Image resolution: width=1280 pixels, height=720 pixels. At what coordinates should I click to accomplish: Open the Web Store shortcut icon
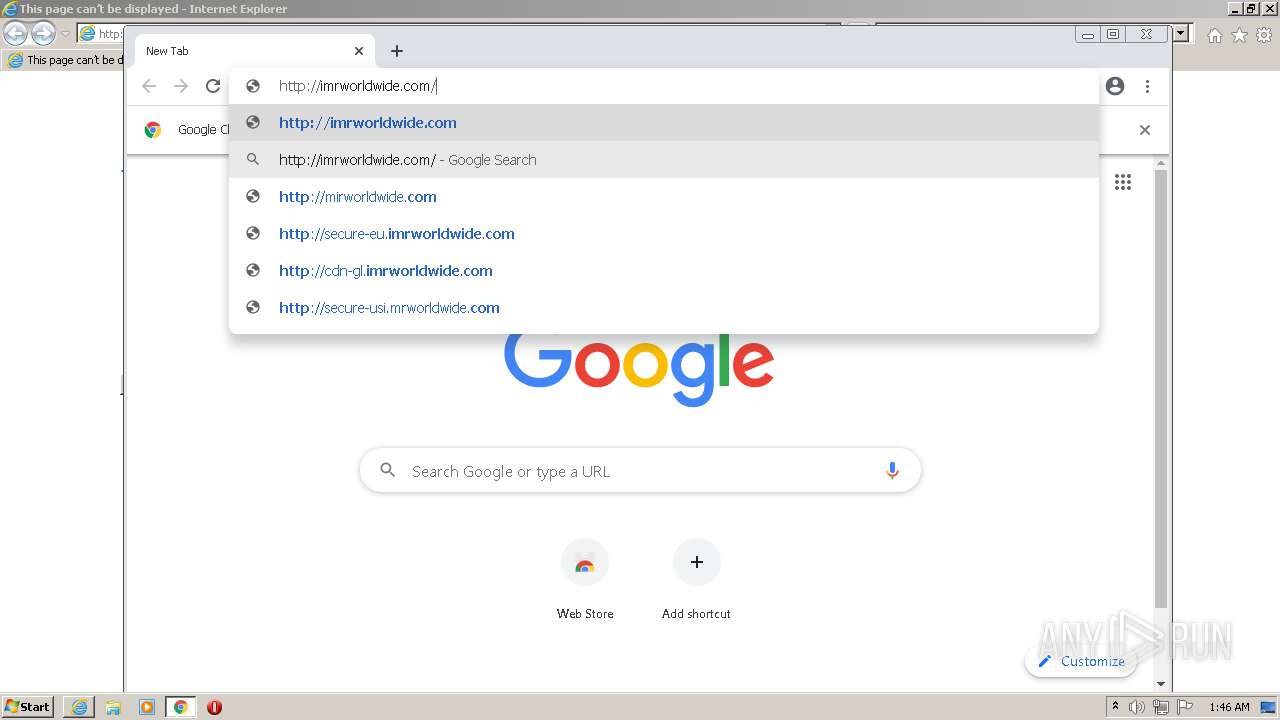coord(585,563)
